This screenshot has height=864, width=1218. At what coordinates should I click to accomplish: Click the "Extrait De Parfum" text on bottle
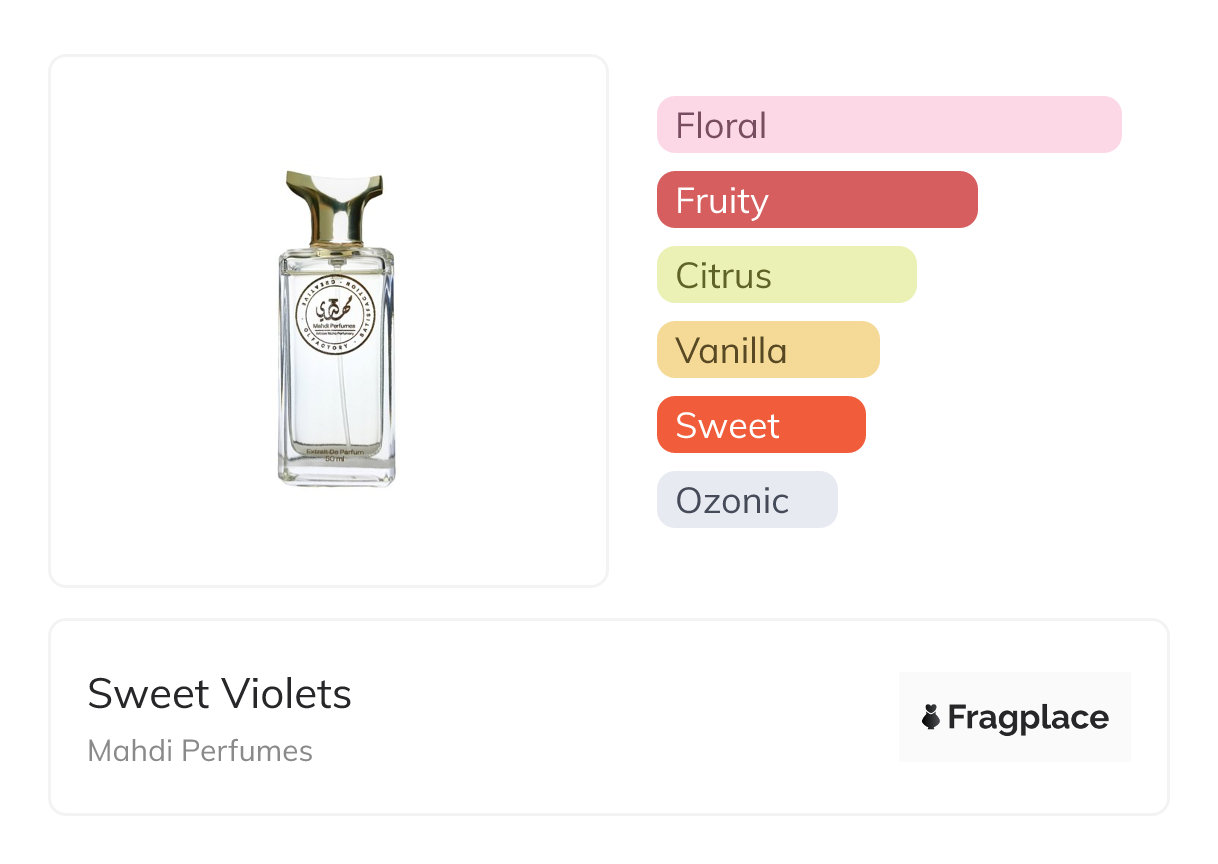coord(336,450)
